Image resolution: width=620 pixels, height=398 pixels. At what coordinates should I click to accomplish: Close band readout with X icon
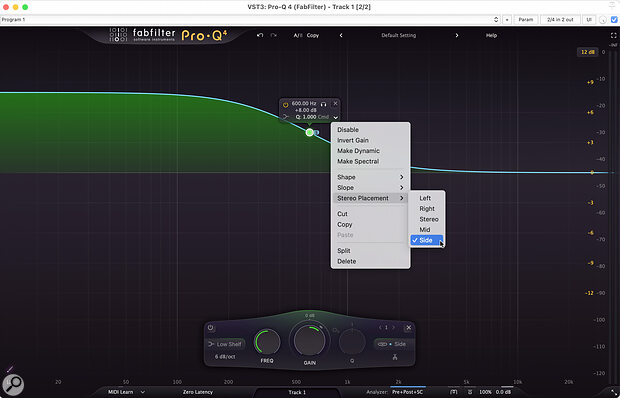click(335, 104)
